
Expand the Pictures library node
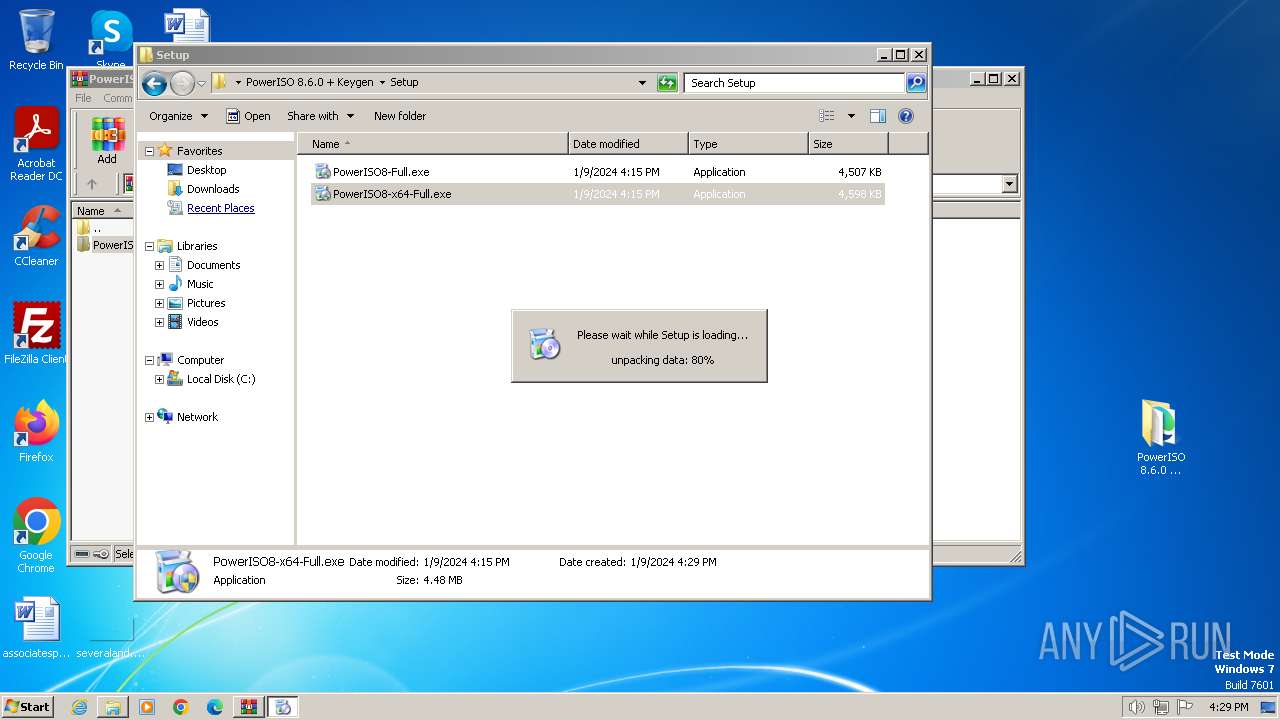coord(159,303)
